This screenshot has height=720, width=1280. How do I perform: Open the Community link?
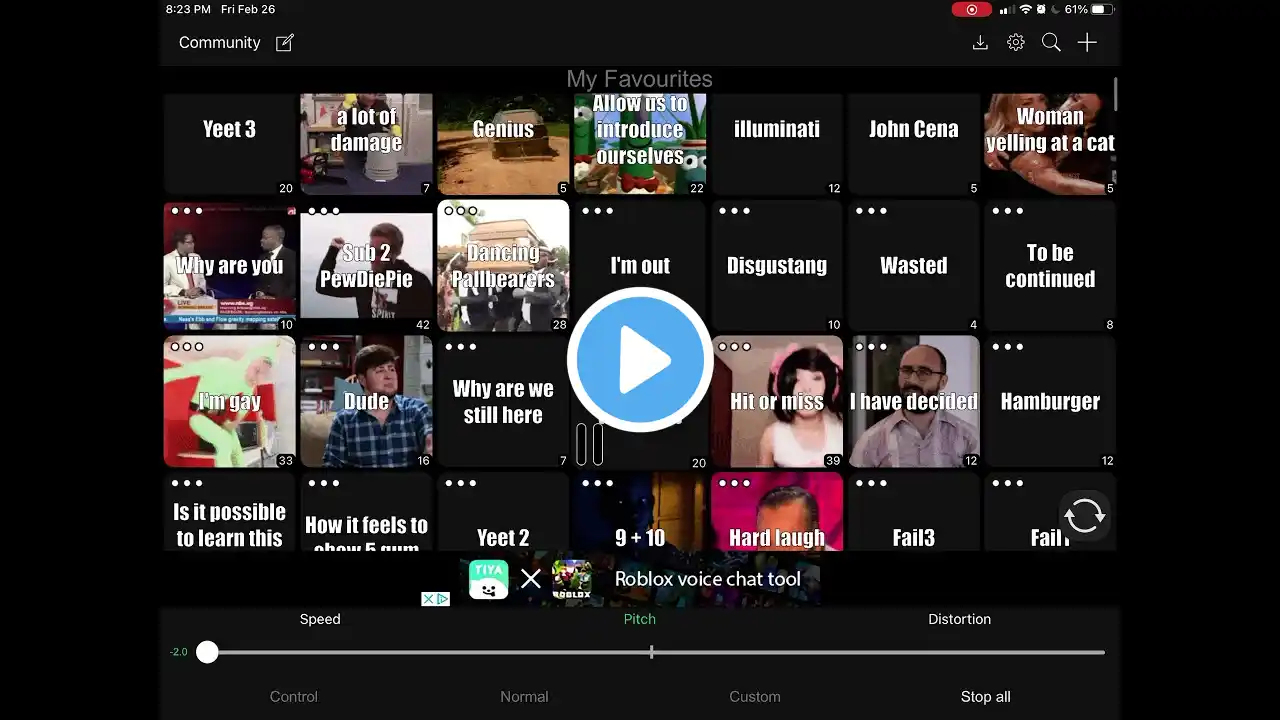(x=219, y=43)
